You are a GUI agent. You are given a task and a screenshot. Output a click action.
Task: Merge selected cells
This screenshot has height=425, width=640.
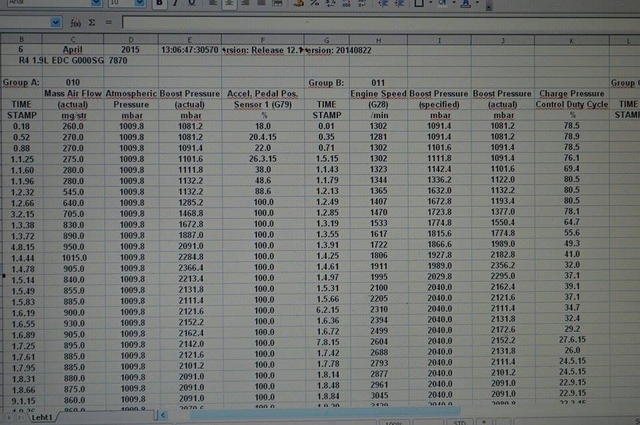pos(277,3)
